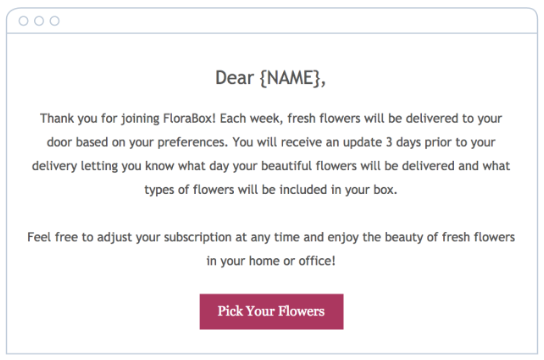Image resolution: width=544 pixels, height=360 pixels.
Task: Click the line starting 'door based on your preferences'
Action: [271, 142]
